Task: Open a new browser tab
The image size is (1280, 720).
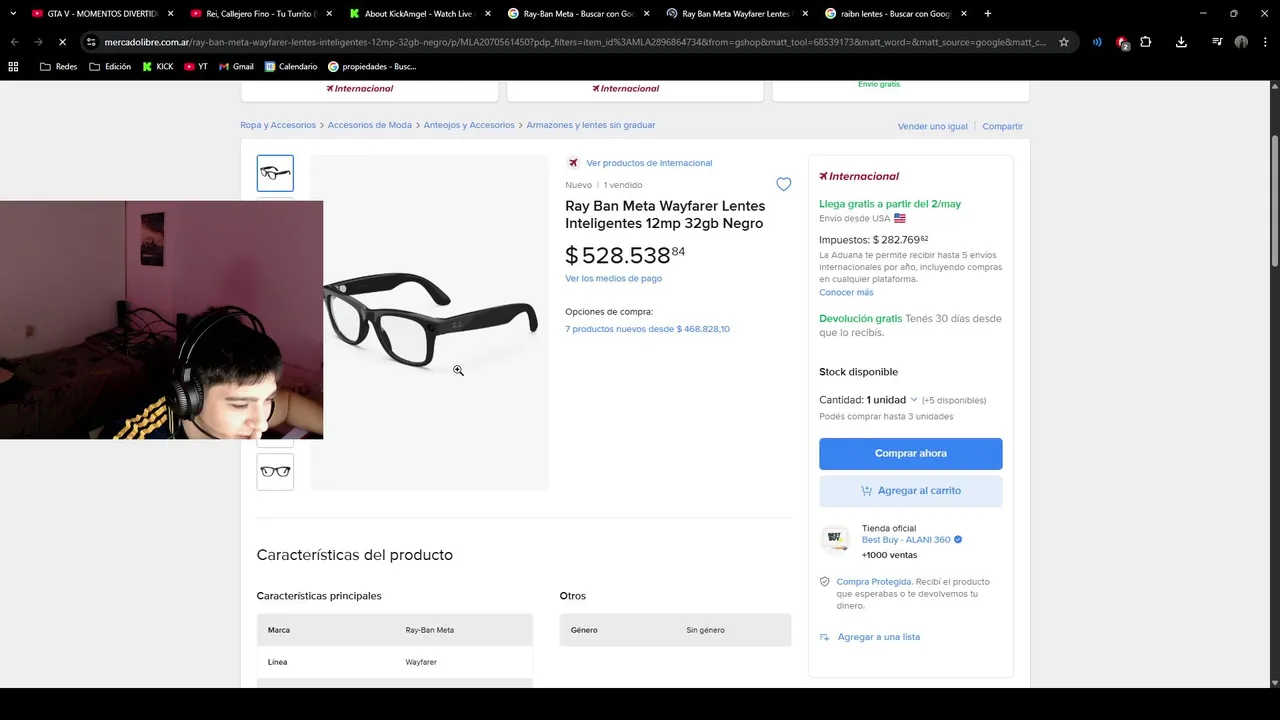Action: point(988,14)
